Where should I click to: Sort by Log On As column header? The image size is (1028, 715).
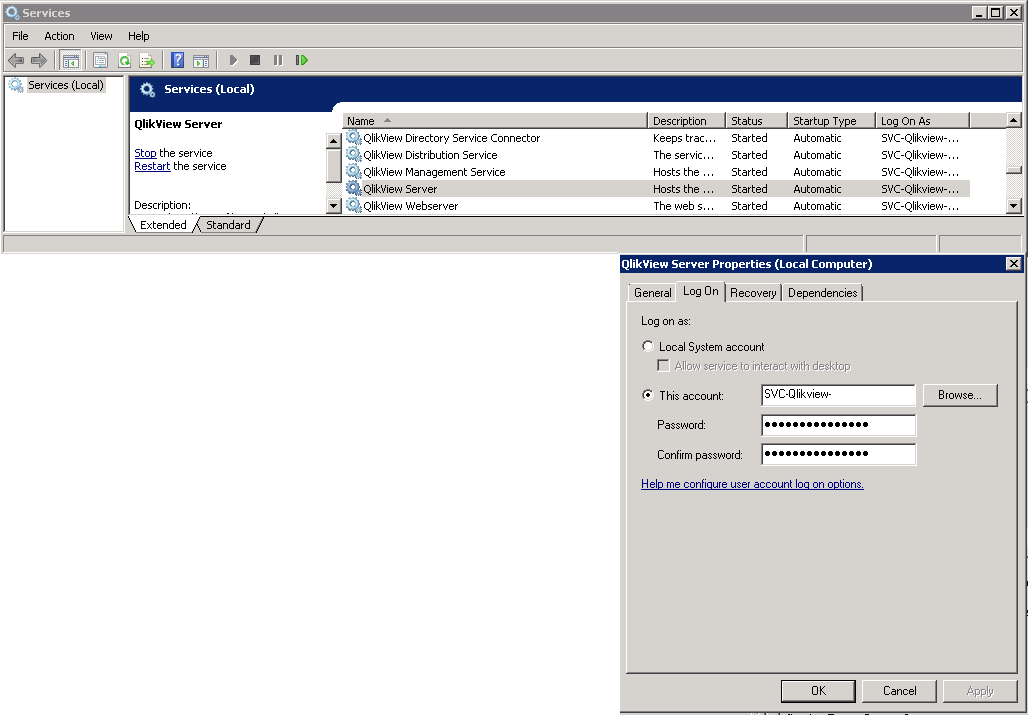pos(922,121)
